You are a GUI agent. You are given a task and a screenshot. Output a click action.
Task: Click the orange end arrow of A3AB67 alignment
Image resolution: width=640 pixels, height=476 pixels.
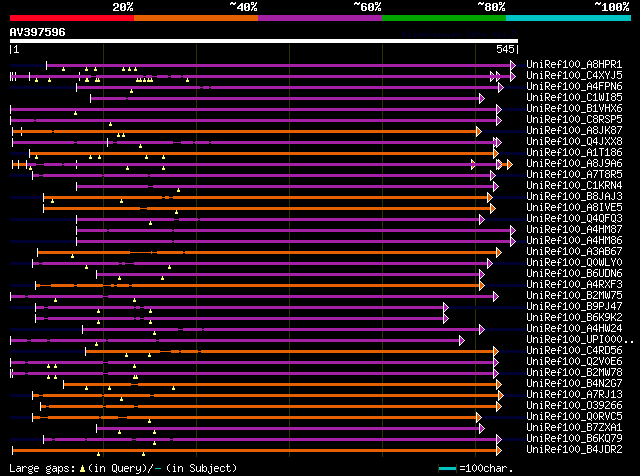(498, 253)
